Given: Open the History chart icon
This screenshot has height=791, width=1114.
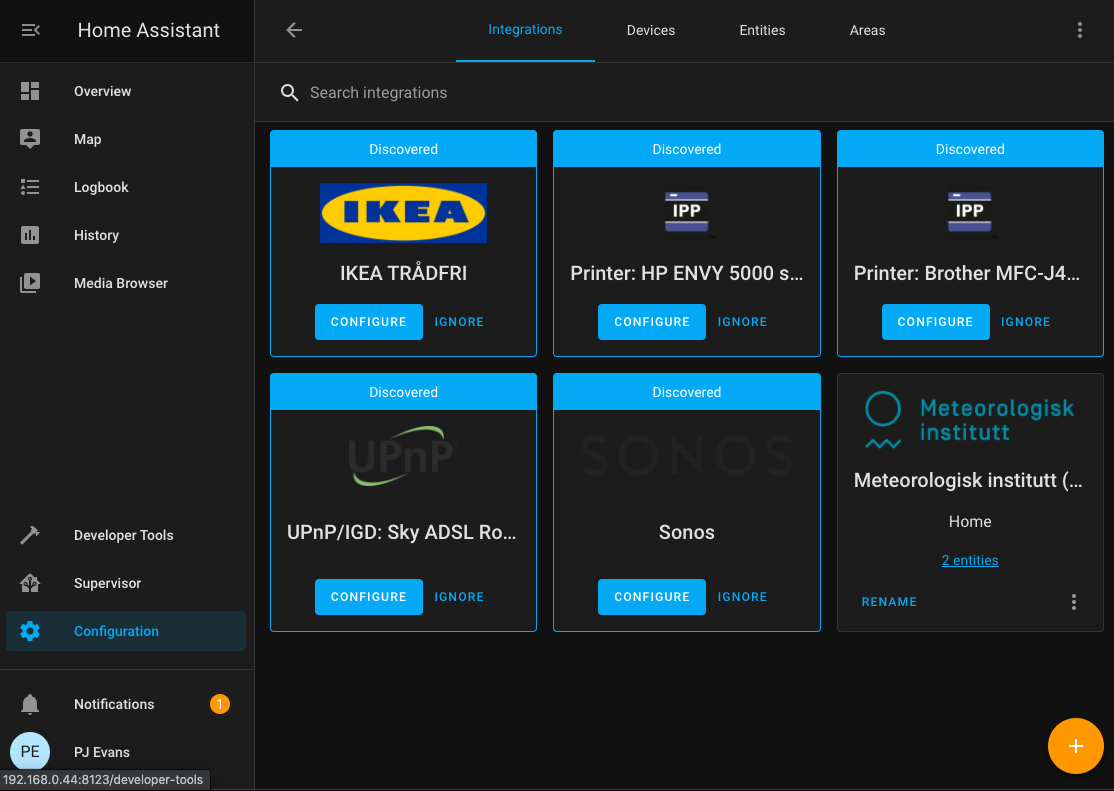Looking at the screenshot, I should 30,235.
